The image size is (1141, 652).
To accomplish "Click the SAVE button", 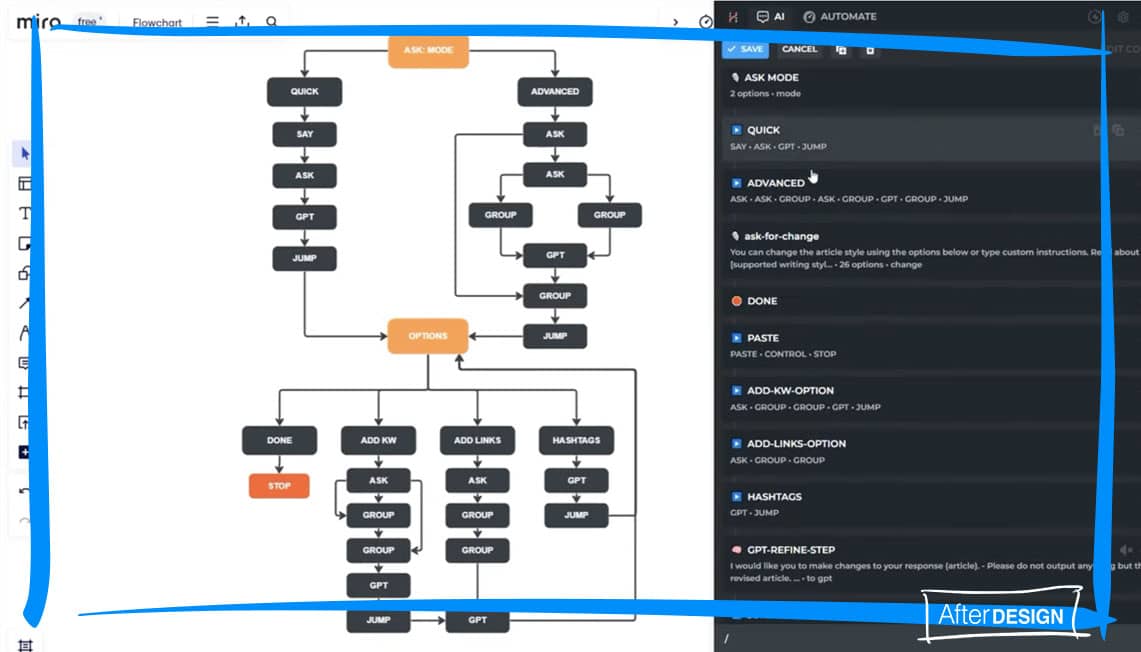I will click(745, 49).
